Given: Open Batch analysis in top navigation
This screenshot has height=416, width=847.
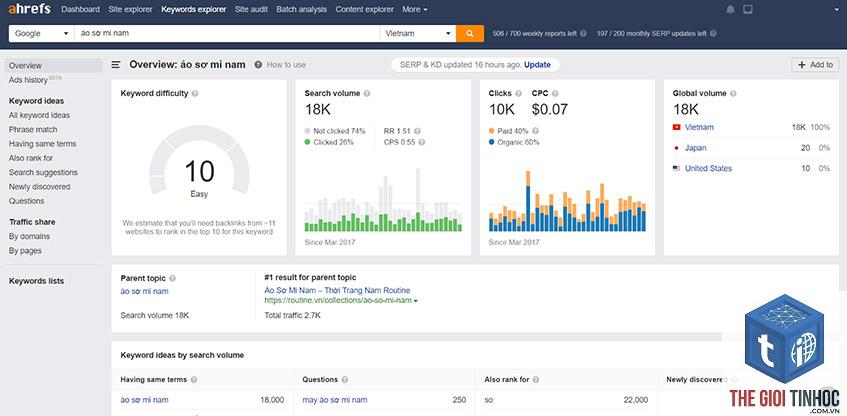Looking at the screenshot, I should click(x=301, y=9).
